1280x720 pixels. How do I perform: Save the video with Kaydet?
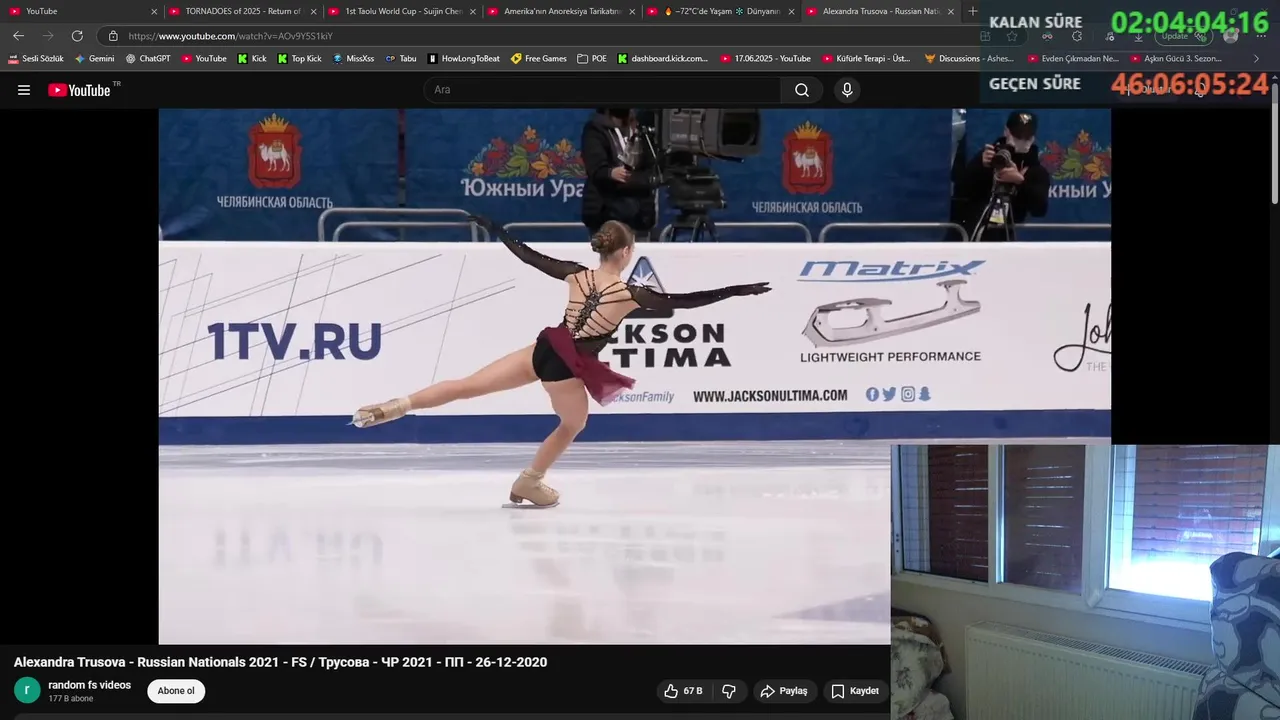point(855,691)
